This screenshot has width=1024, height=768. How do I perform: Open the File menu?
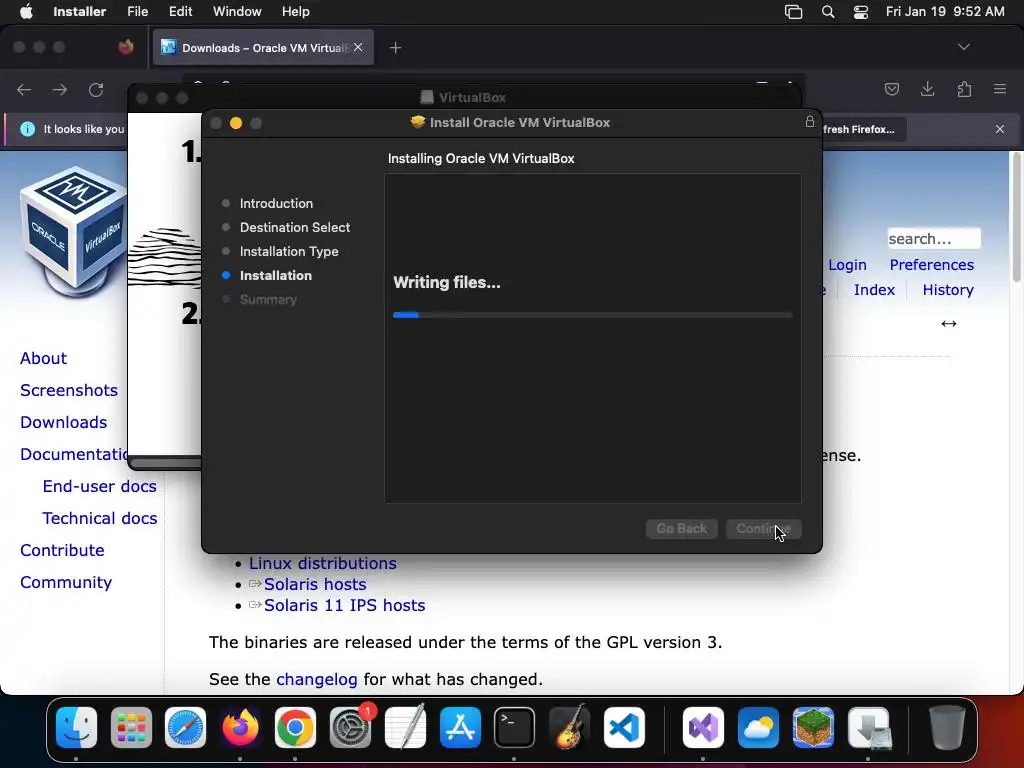pyautogui.click(x=137, y=12)
